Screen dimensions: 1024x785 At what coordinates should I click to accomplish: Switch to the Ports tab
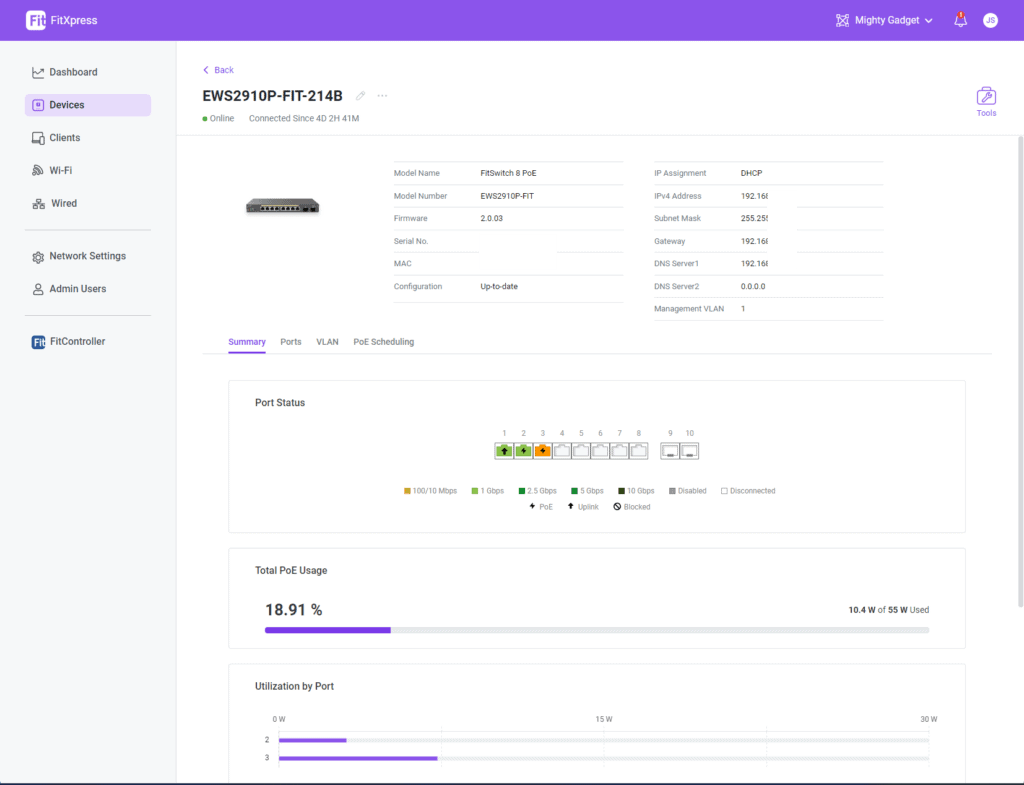pos(291,342)
